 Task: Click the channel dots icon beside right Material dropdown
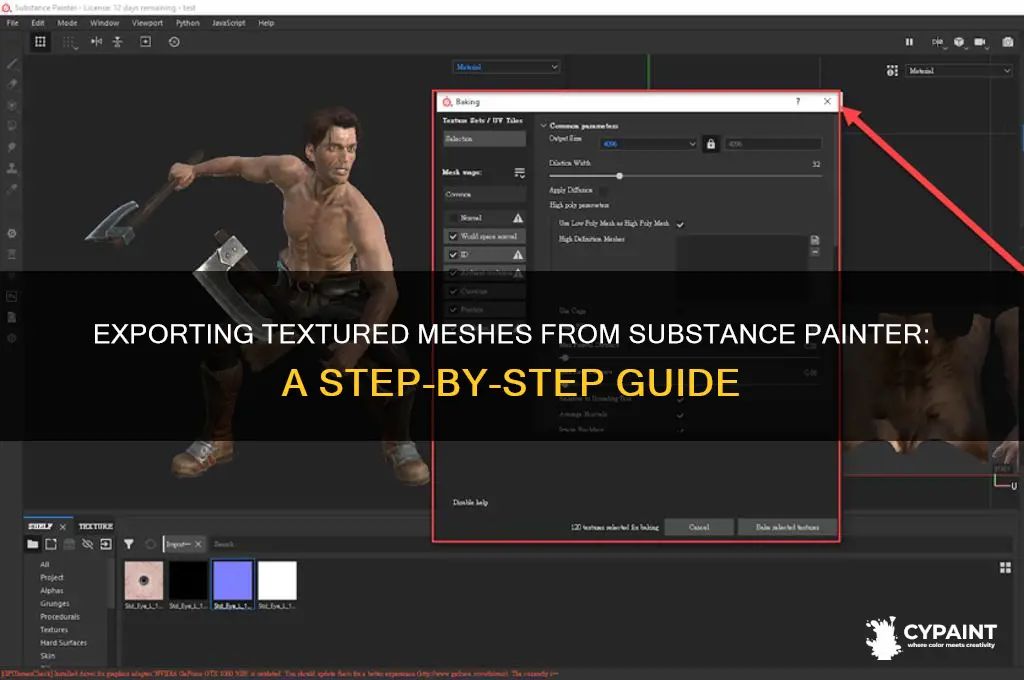892,71
